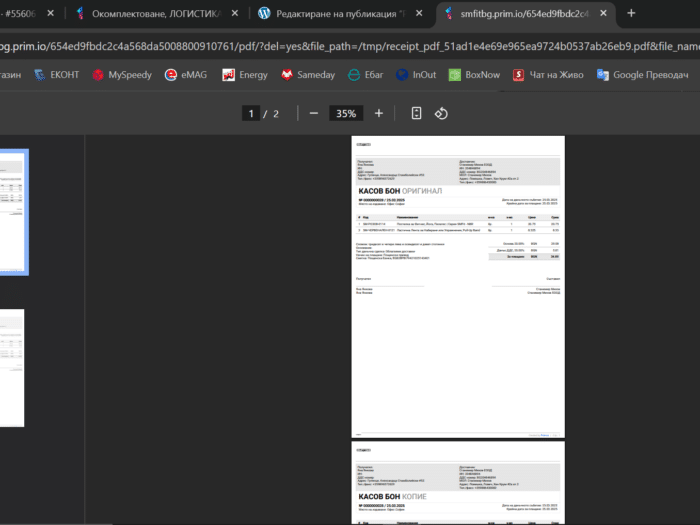Screen dimensions: 700x525
Task: Open the Energy bookmark
Action: point(244,75)
